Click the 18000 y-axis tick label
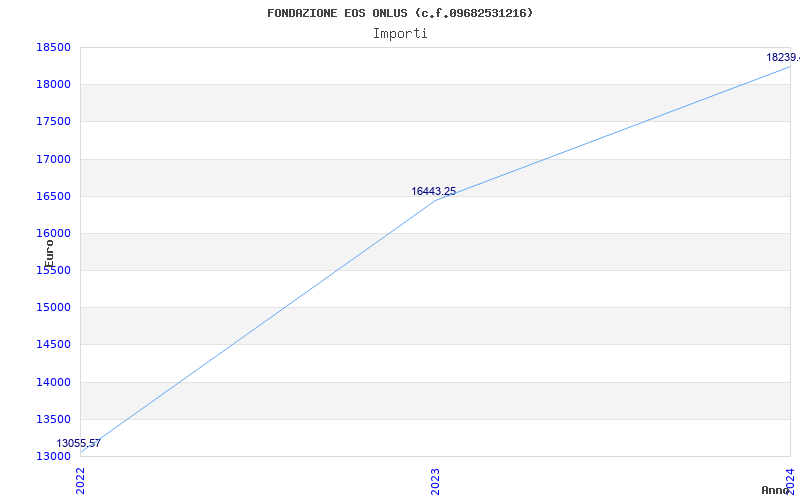800x500 pixels. point(53,85)
